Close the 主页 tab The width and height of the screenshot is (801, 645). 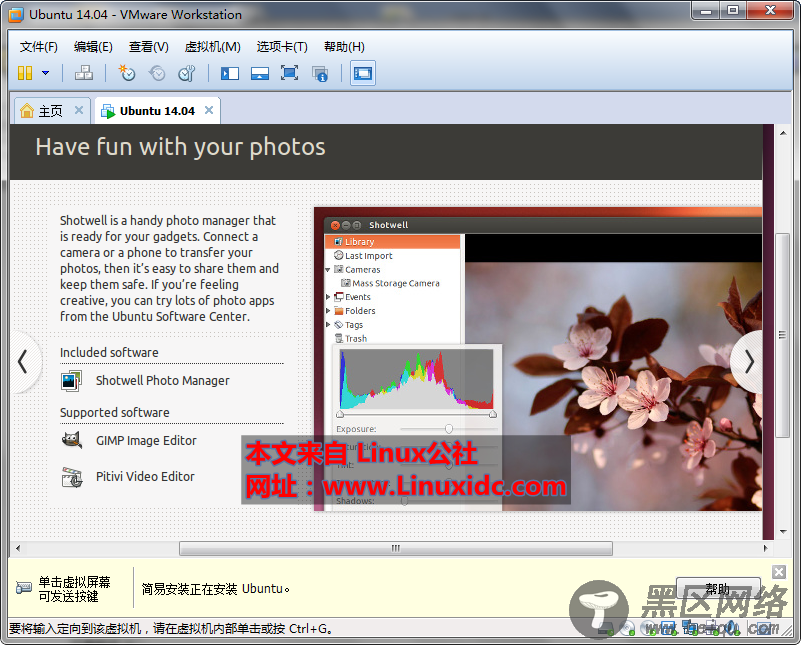click(x=79, y=110)
